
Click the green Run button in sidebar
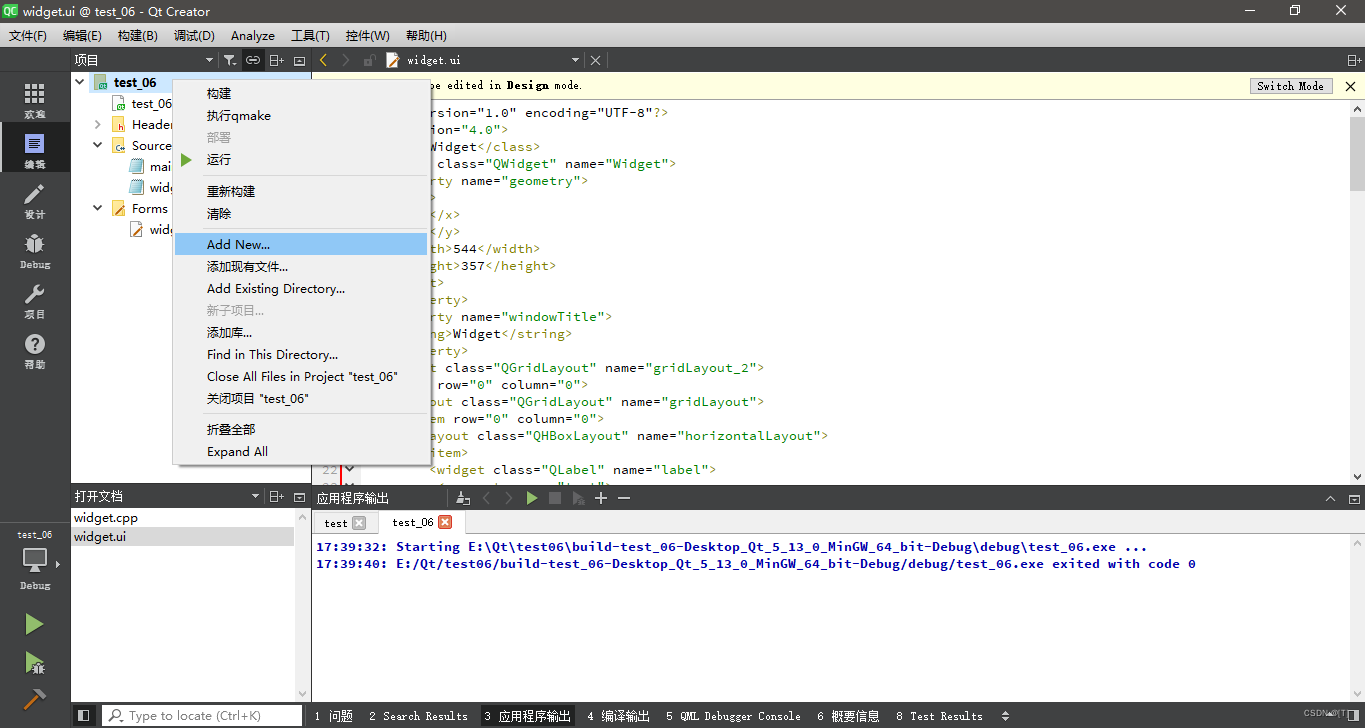(x=34, y=624)
